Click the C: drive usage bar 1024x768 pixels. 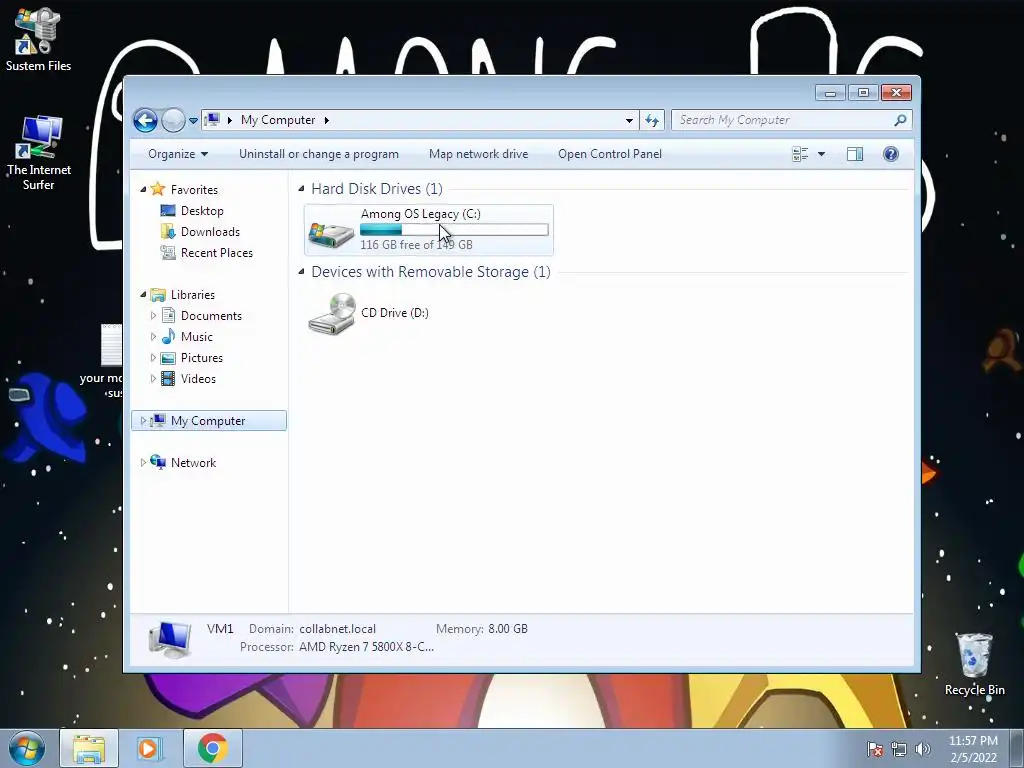click(x=454, y=230)
